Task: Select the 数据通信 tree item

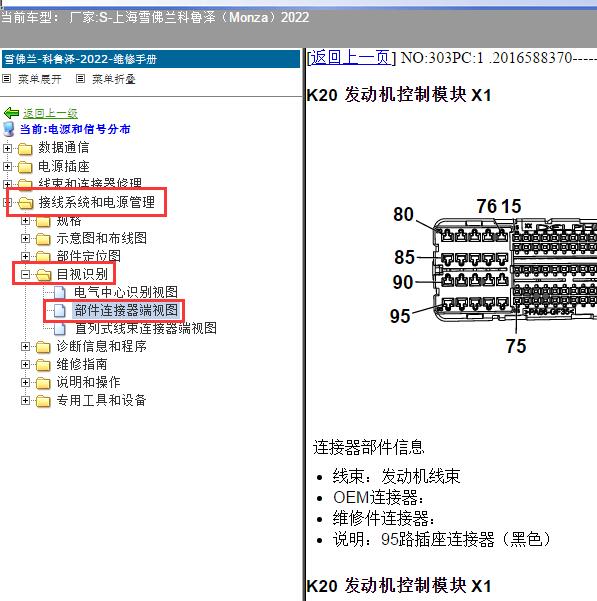Action: click(64, 148)
